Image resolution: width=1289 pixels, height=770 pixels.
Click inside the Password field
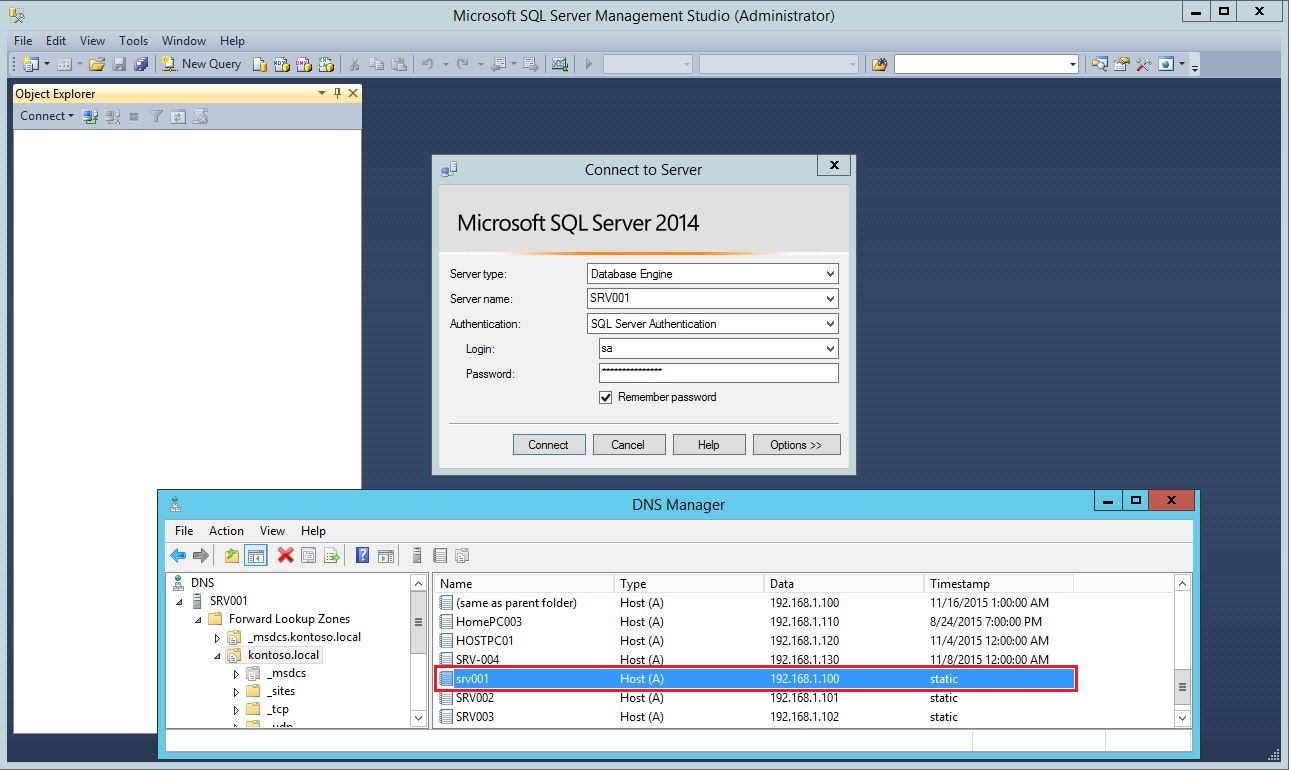click(718, 373)
